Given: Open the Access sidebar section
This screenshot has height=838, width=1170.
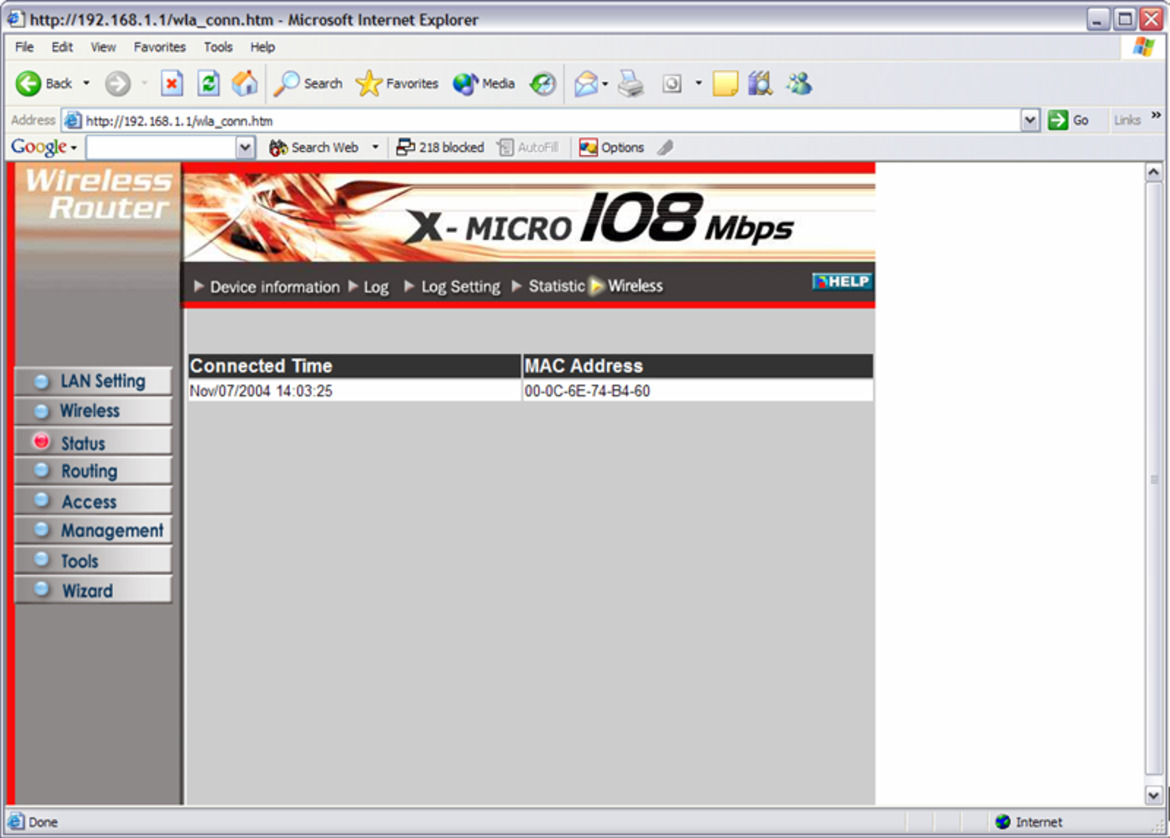Looking at the screenshot, I should (93, 501).
